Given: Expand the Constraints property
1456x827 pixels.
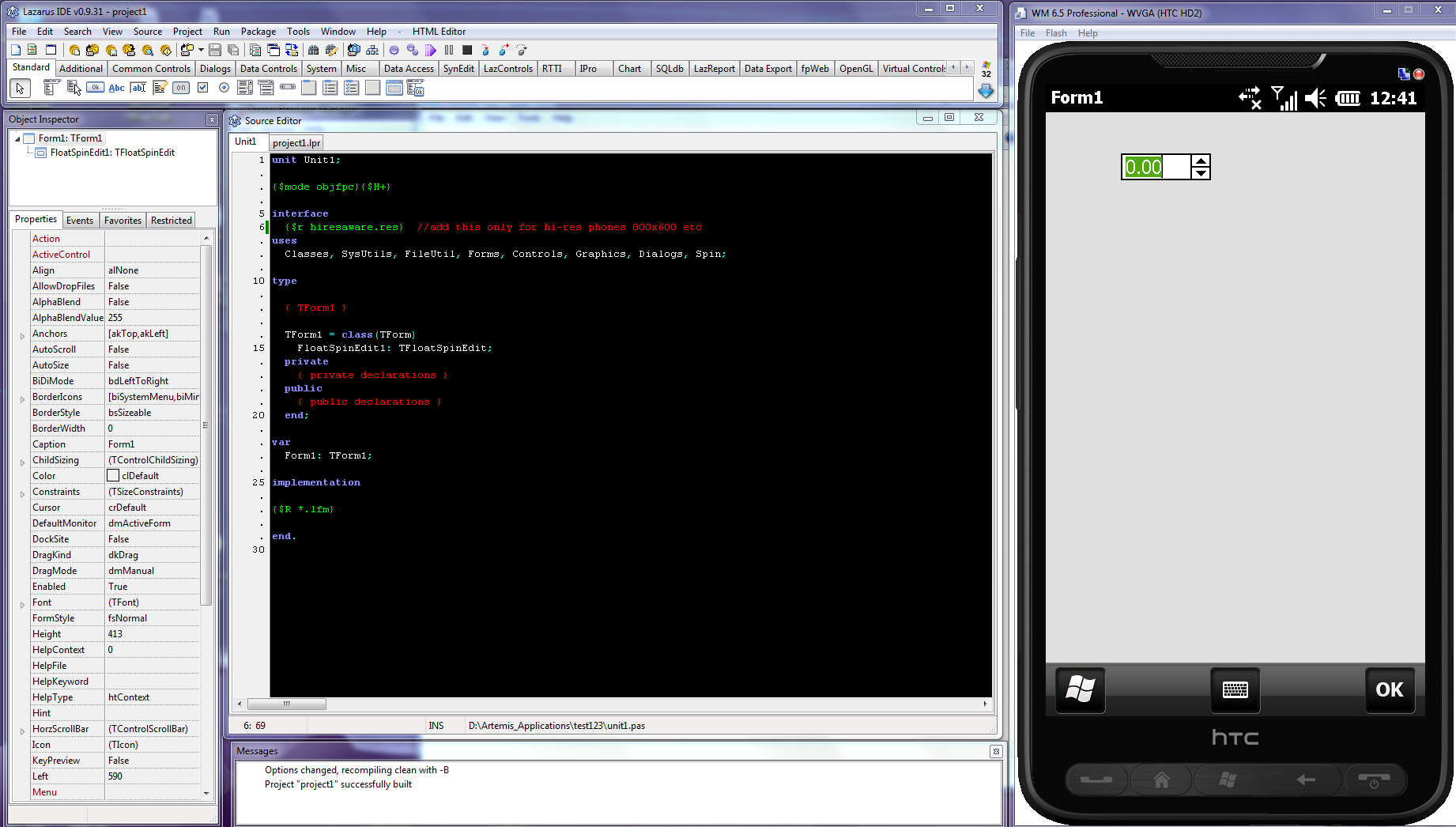Looking at the screenshot, I should pyautogui.click(x=22, y=493).
